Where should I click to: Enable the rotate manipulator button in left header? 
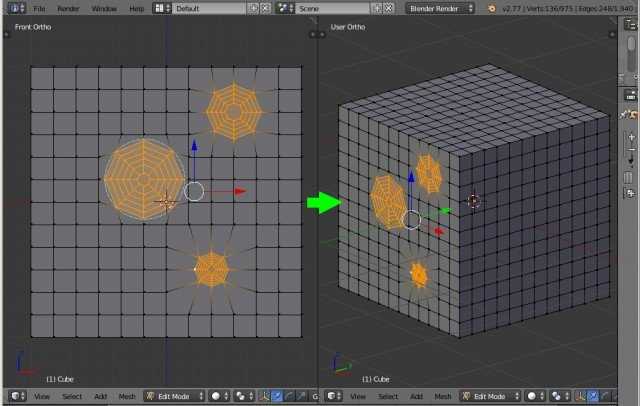(x=289, y=396)
